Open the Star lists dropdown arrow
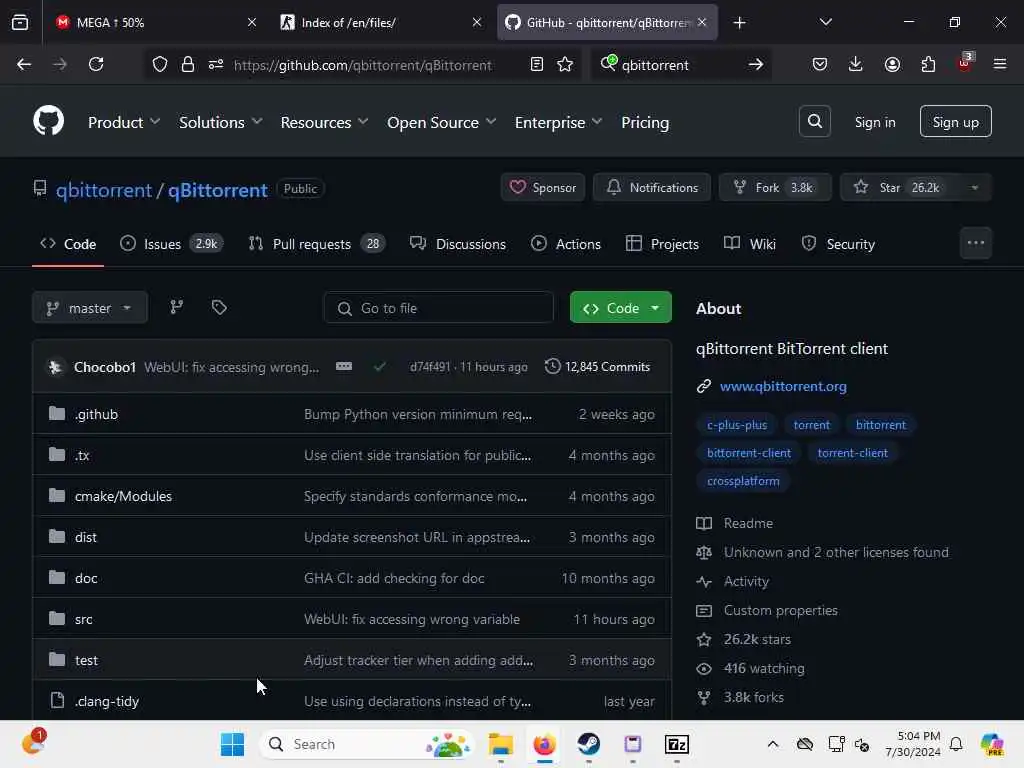 point(974,187)
